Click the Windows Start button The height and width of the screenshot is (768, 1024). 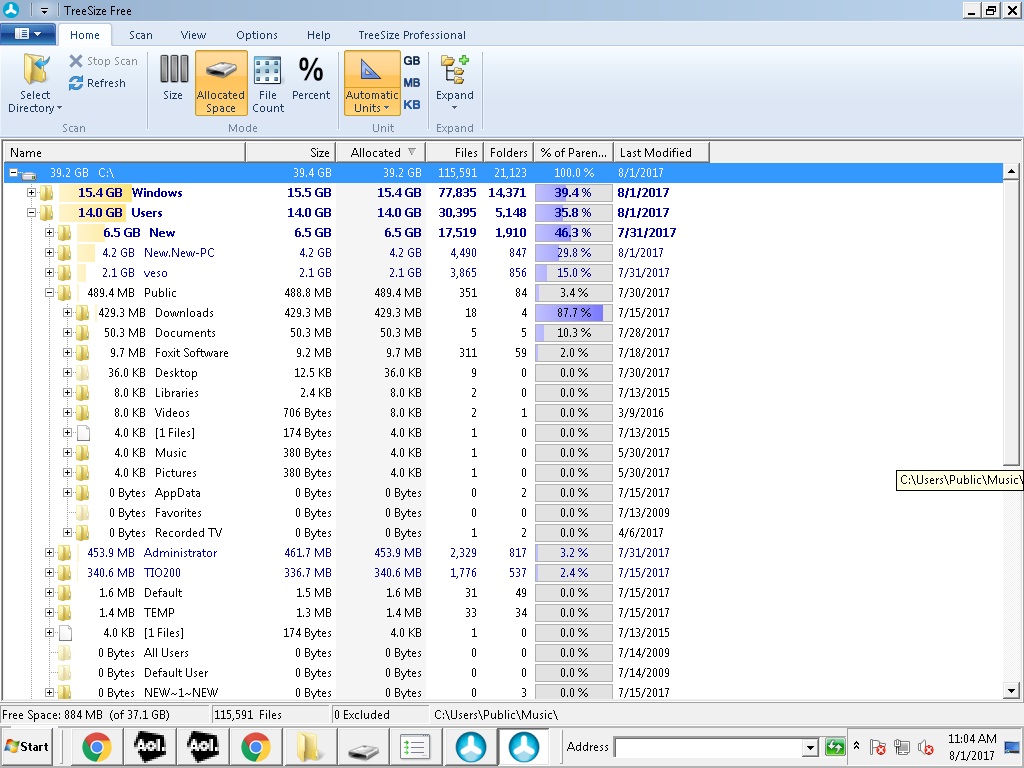[27, 746]
